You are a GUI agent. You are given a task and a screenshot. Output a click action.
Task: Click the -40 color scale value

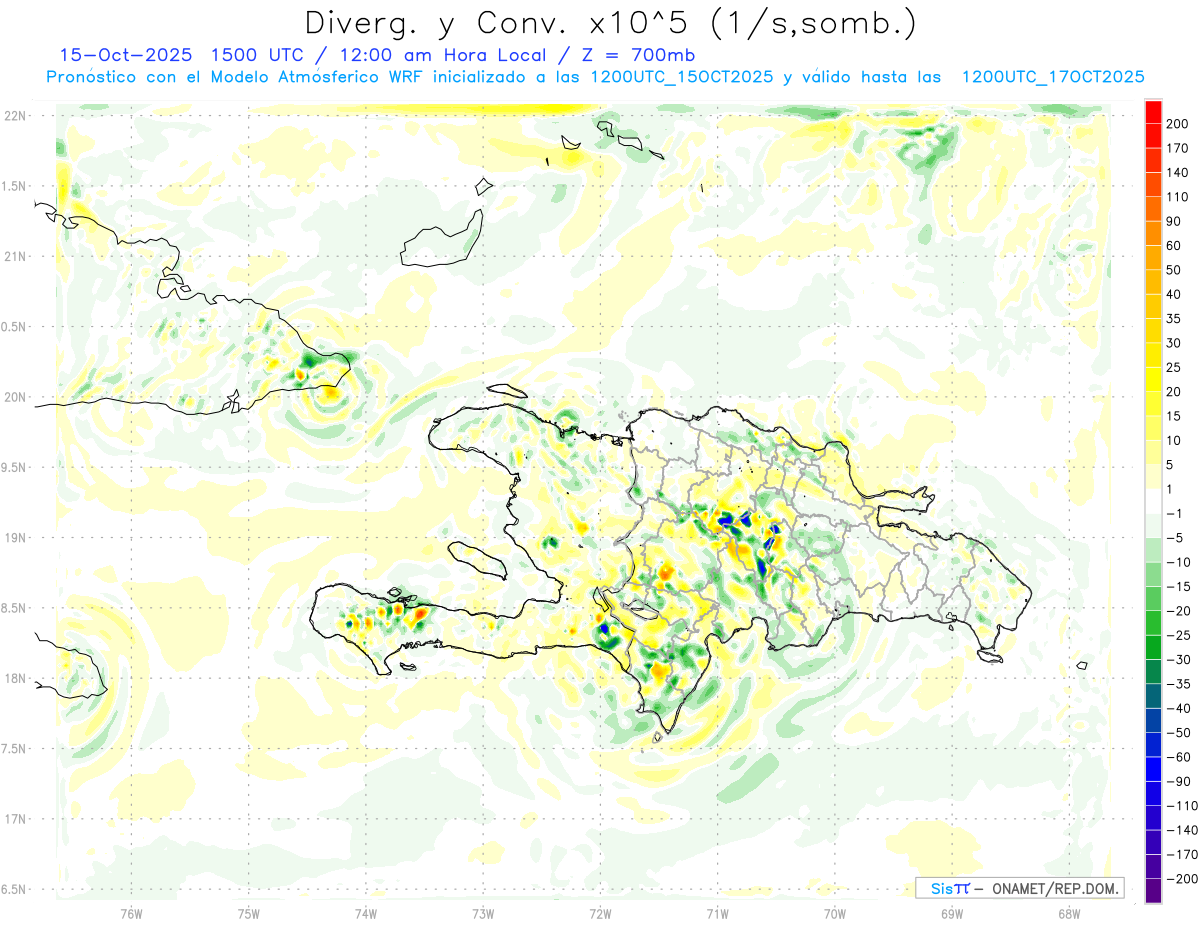pos(1179,709)
